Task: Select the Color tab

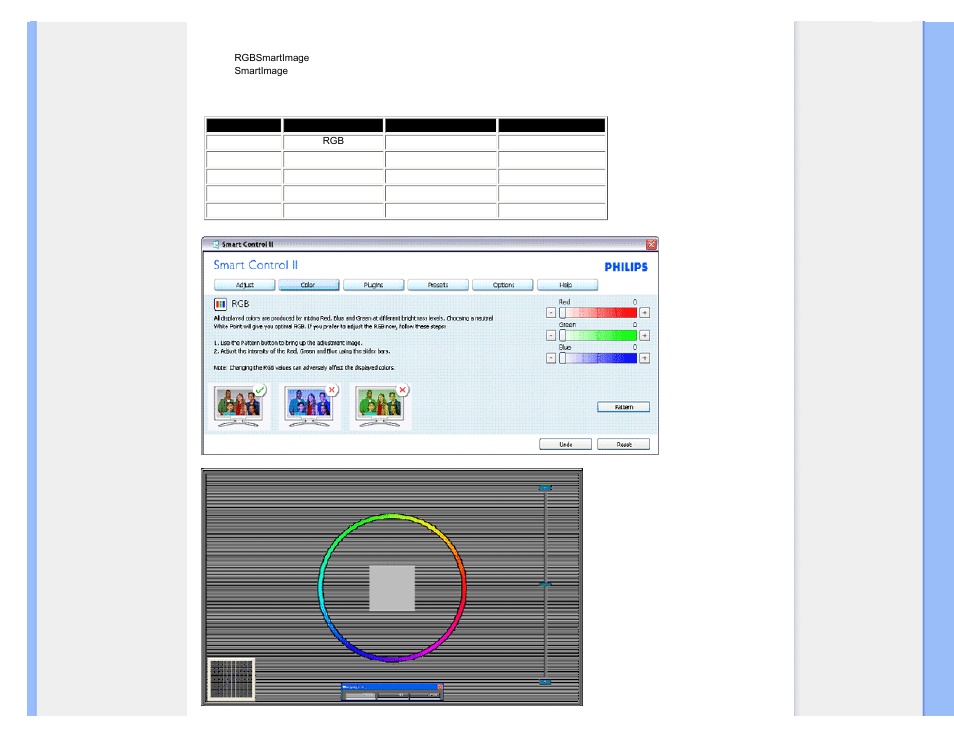Action: (x=308, y=285)
